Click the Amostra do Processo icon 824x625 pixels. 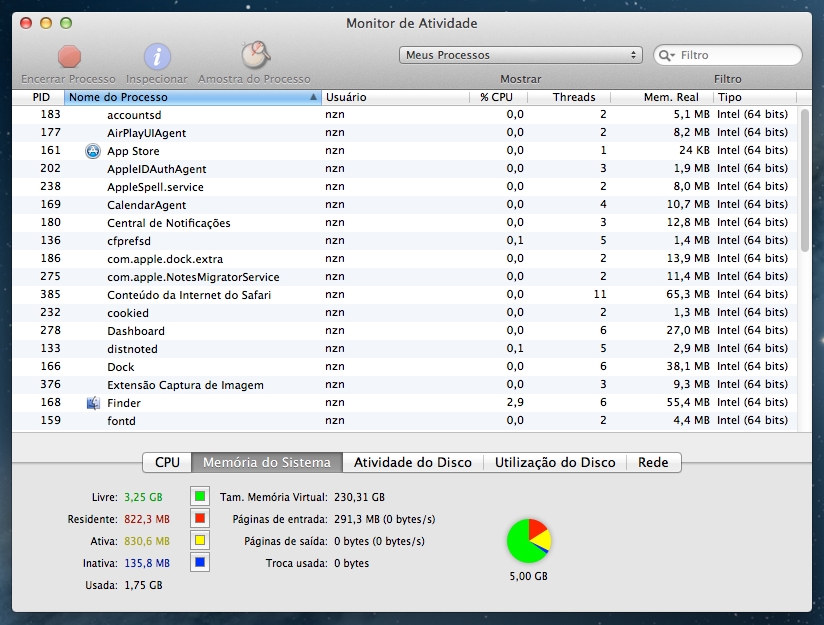[x=255, y=55]
